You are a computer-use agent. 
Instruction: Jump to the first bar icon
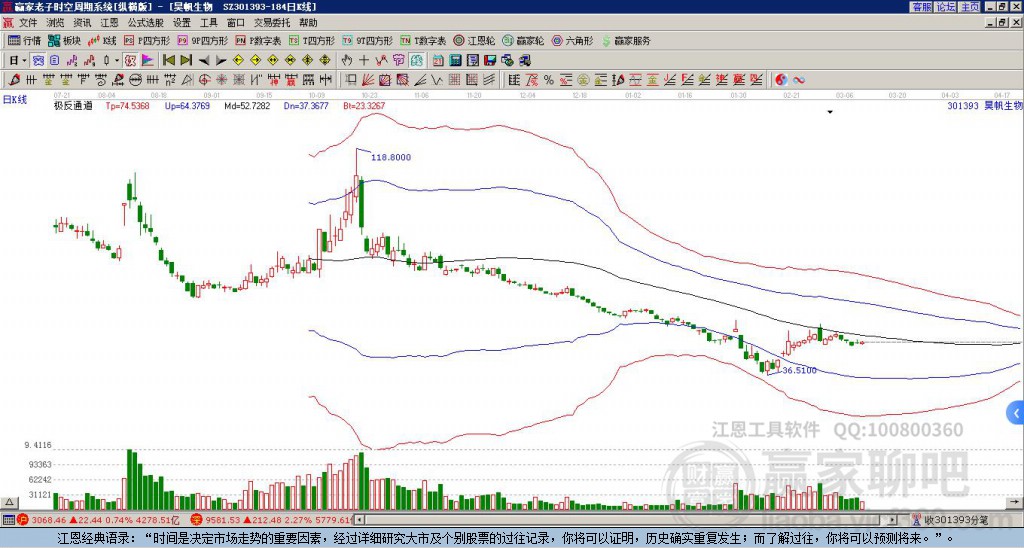pos(168,61)
